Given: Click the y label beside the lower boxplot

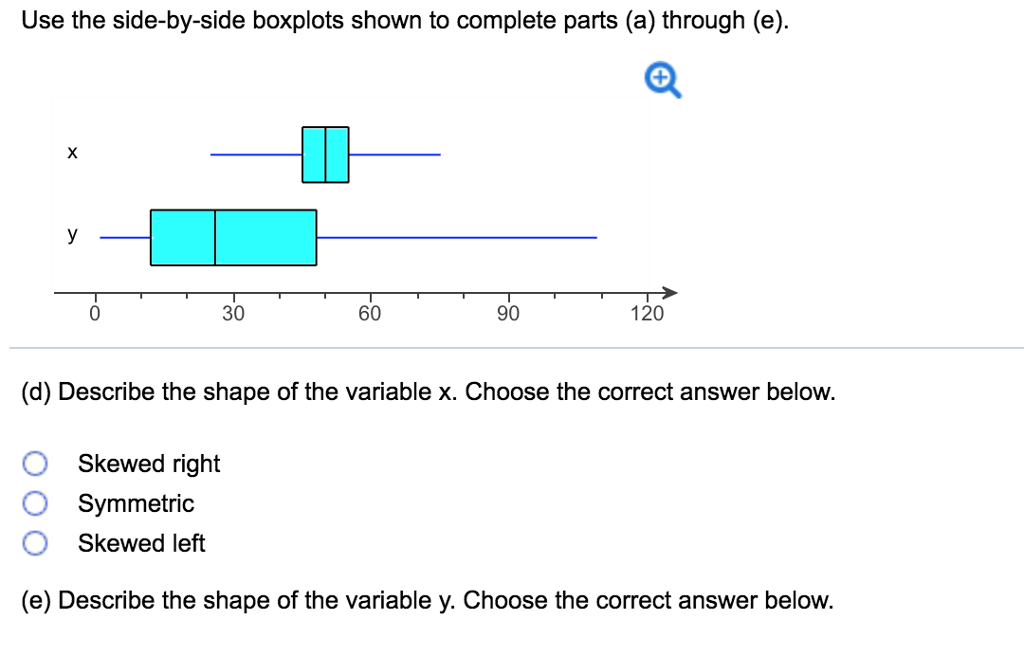Looking at the screenshot, I should (x=70, y=235).
